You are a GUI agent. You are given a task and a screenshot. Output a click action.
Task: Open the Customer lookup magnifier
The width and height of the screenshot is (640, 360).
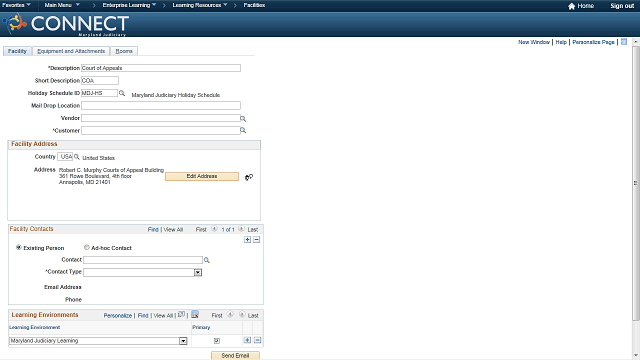(x=243, y=131)
